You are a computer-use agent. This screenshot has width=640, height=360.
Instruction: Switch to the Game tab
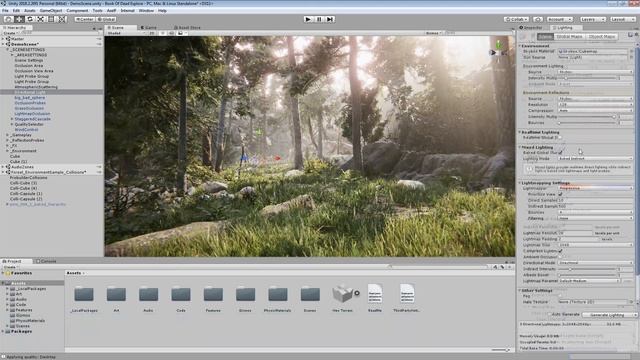149,27
